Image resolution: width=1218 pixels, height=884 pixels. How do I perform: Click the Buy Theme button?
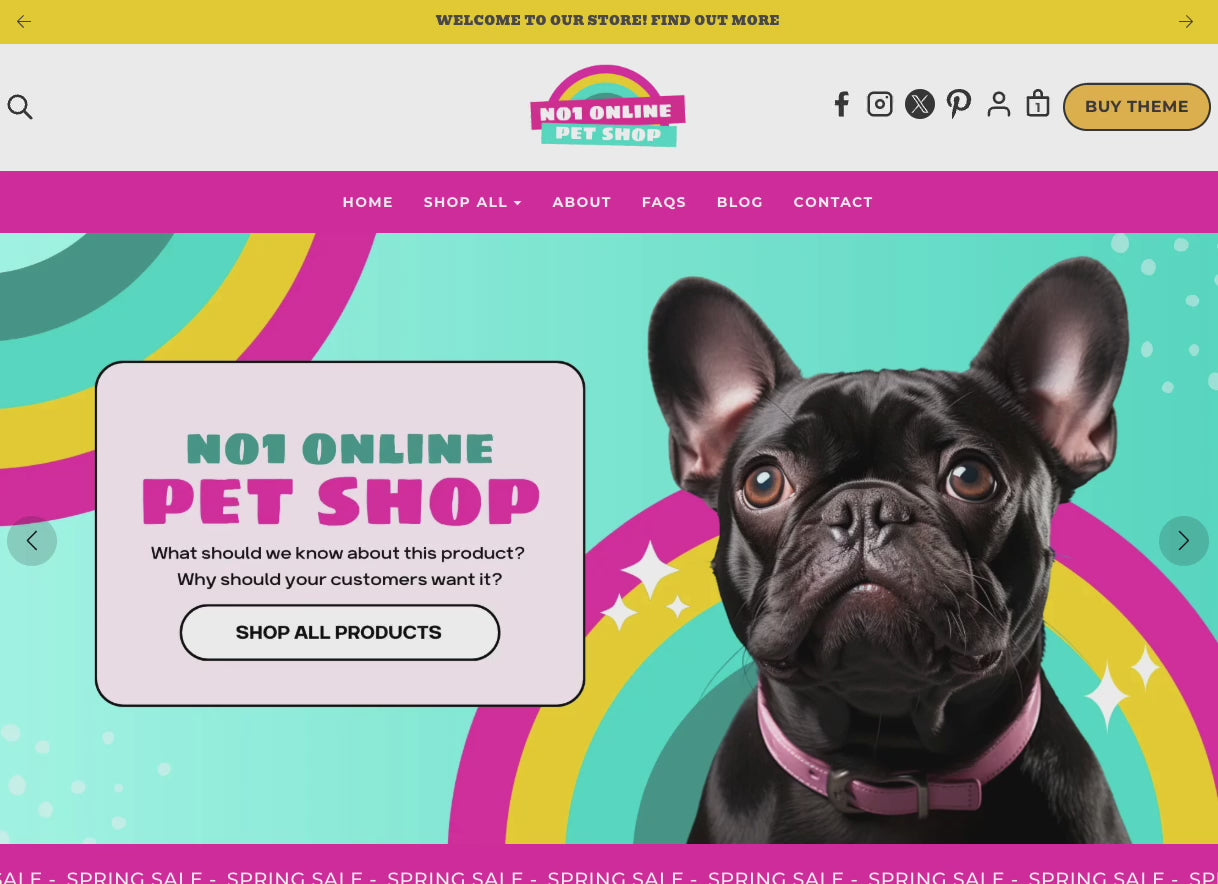[1137, 107]
